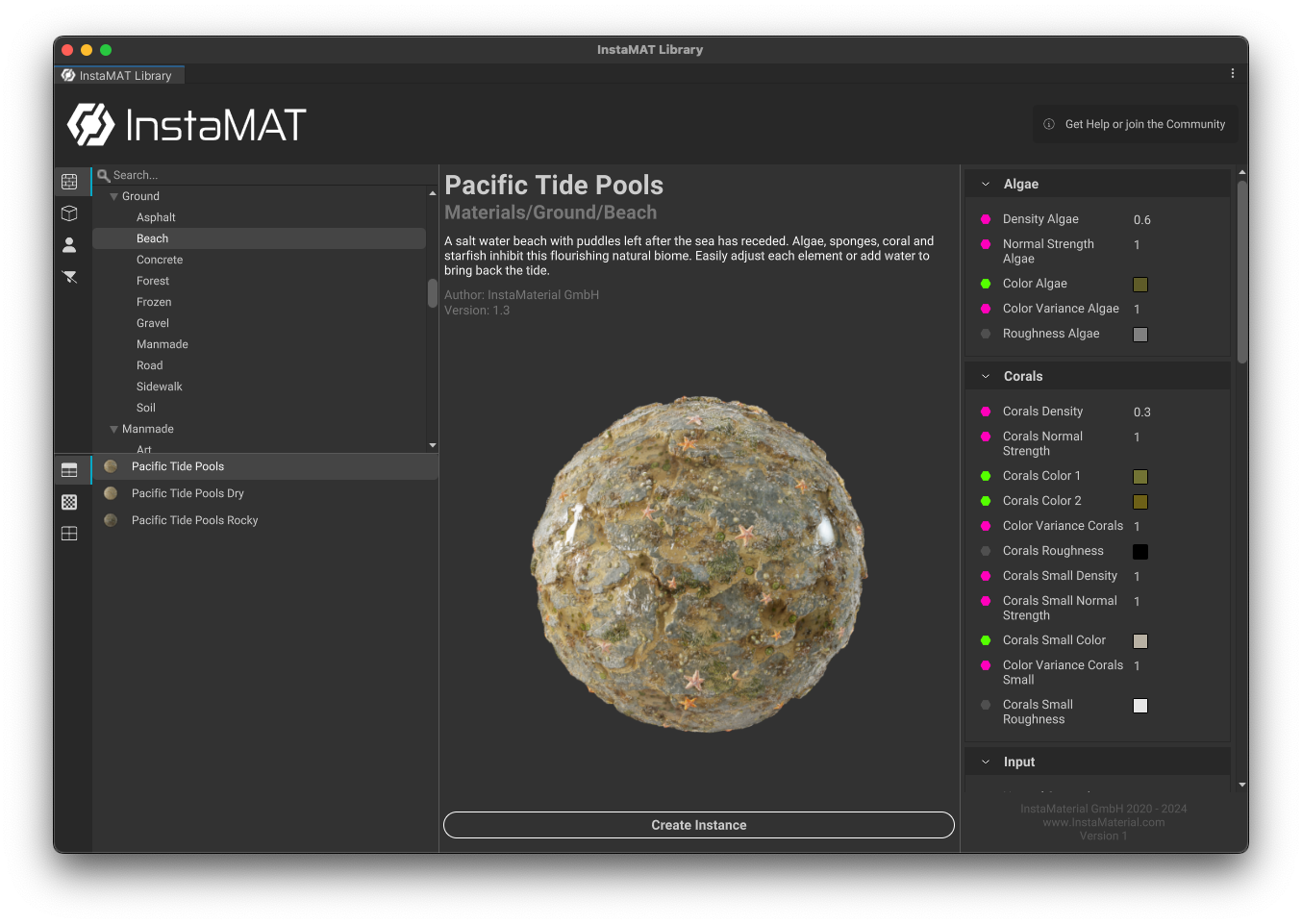Viewport: 1302px width, 924px height.
Task: Click the search magnifier icon
Action: point(104,175)
